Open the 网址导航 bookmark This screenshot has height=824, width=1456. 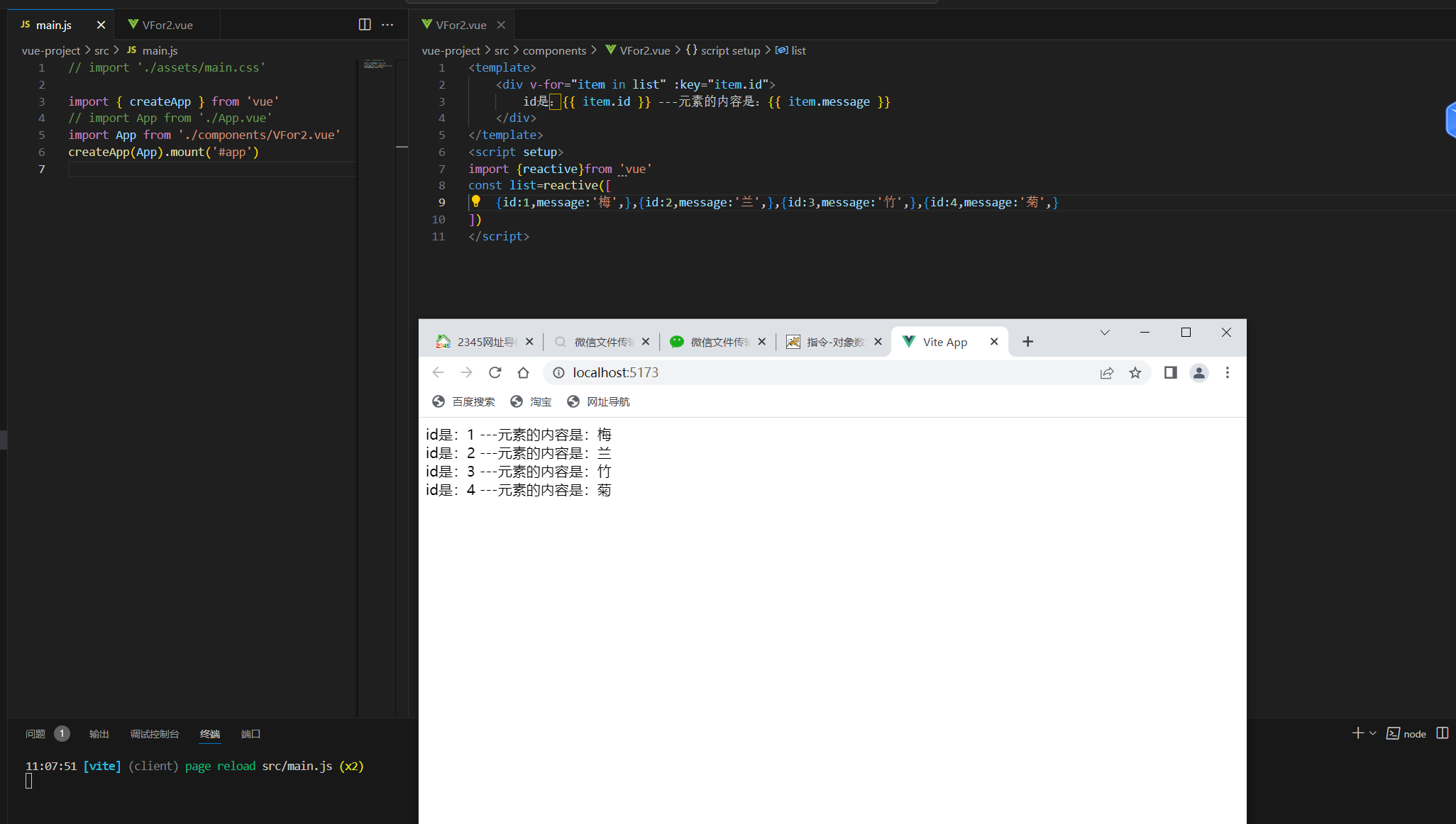pyautogui.click(x=598, y=401)
